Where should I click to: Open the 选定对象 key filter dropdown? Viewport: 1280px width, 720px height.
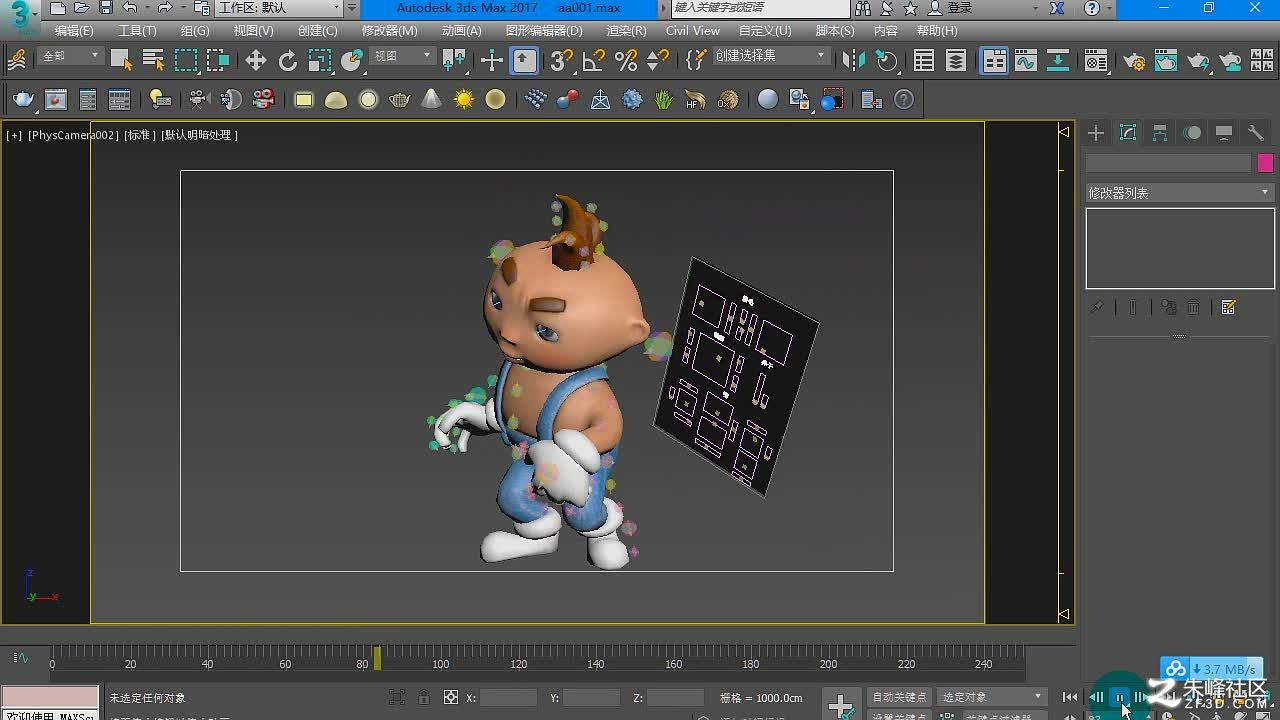click(992, 697)
